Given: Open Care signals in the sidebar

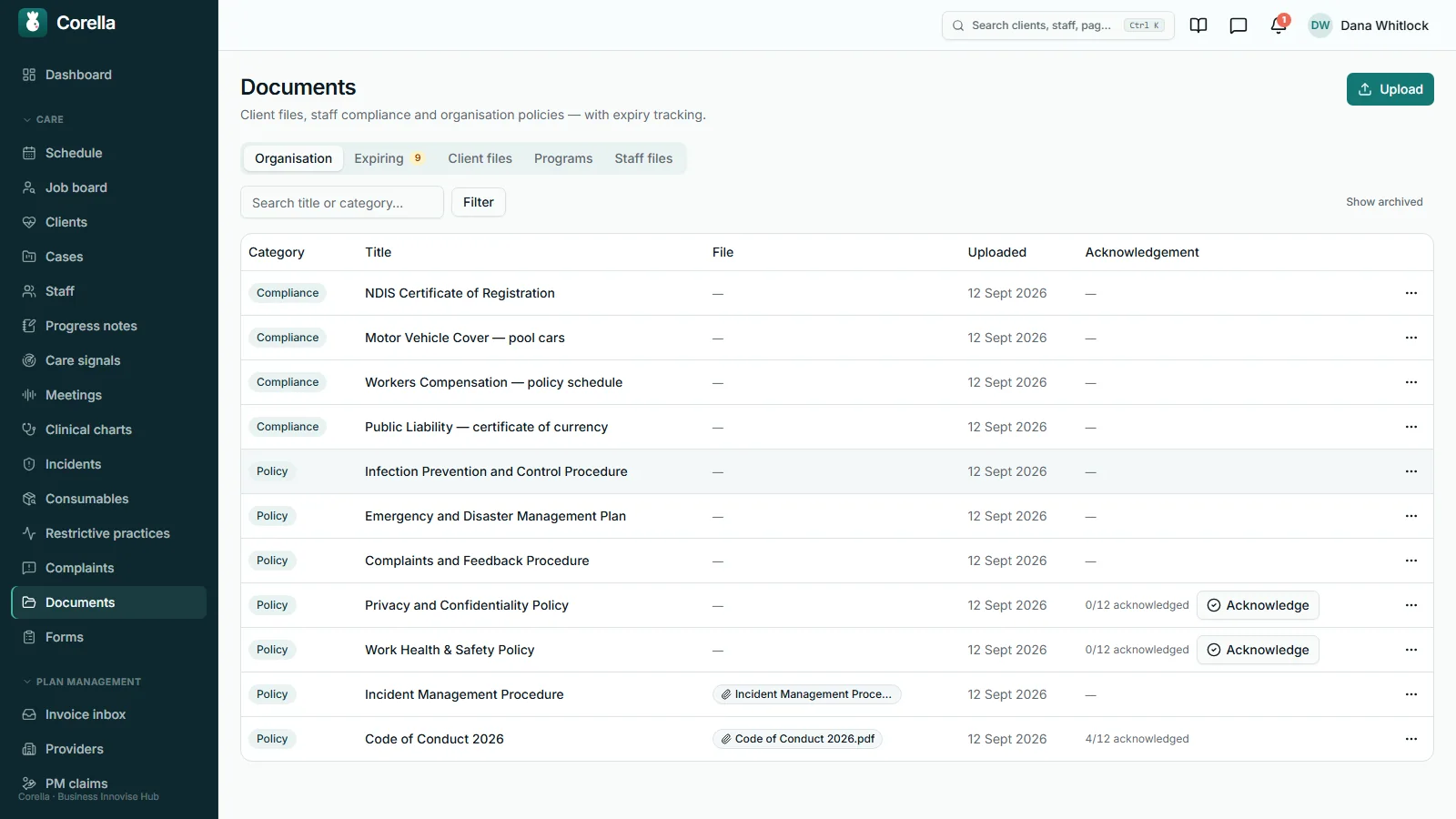Looking at the screenshot, I should point(109,360).
